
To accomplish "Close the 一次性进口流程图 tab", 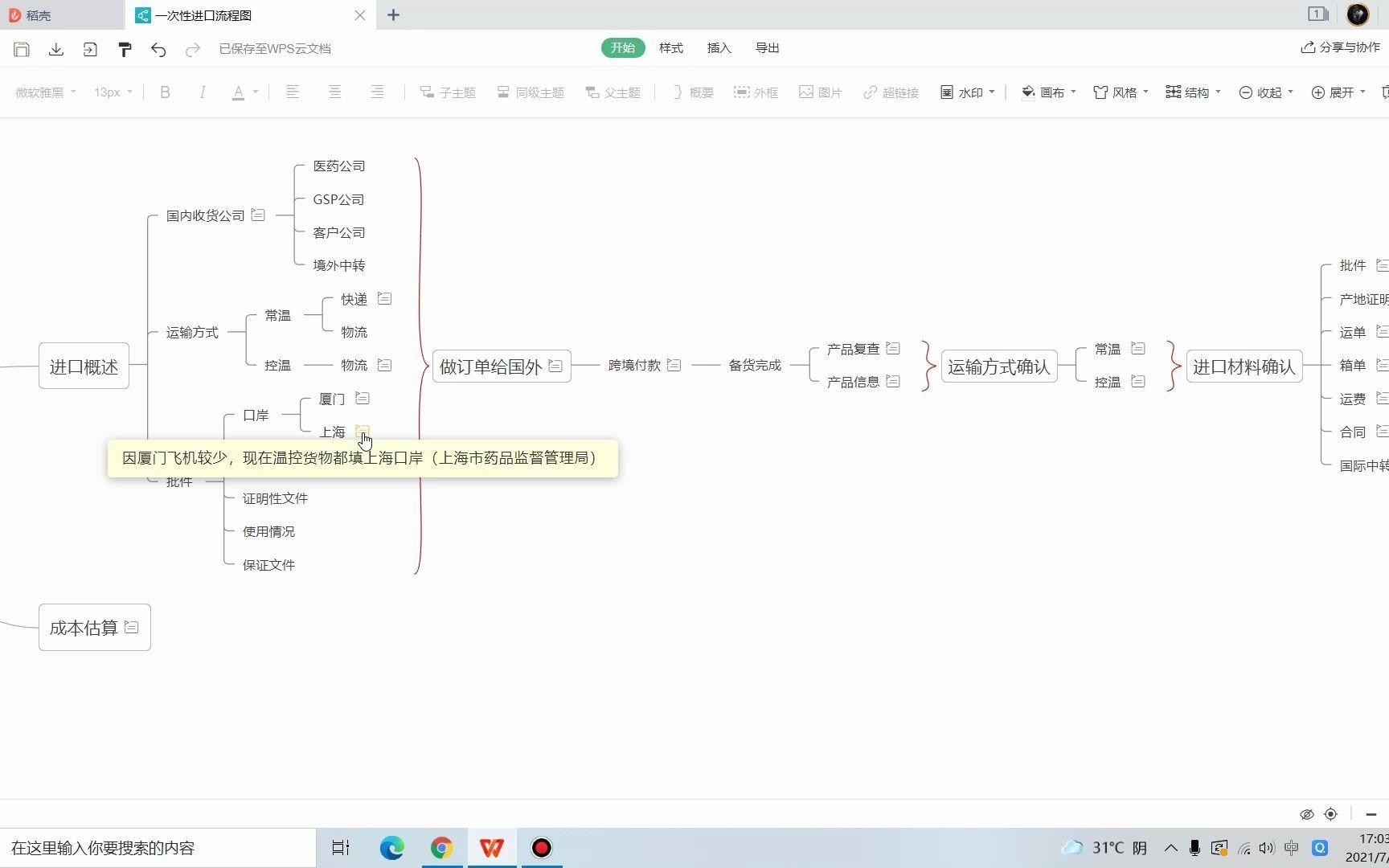I will coord(360,15).
